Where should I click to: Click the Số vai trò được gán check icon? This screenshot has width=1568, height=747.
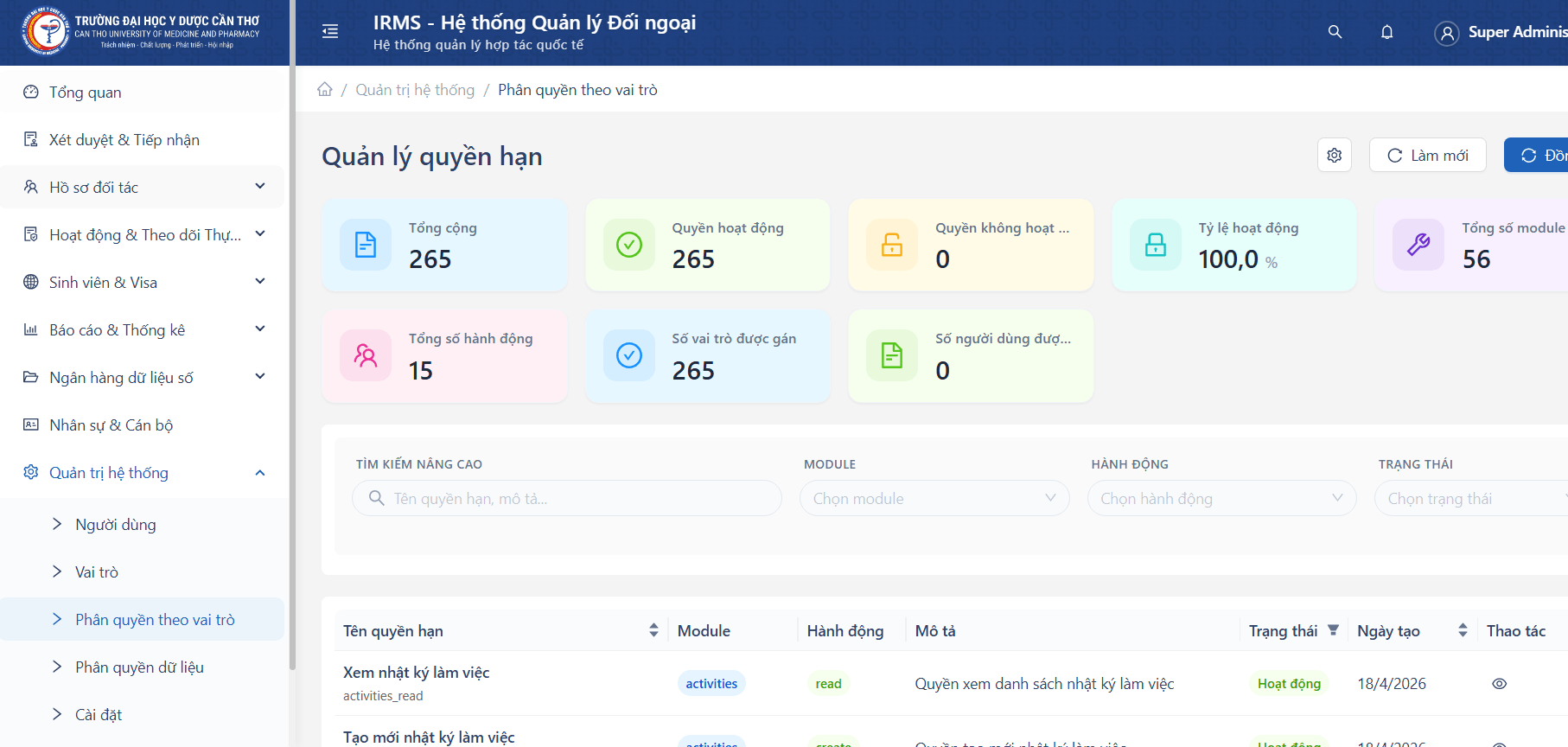pyautogui.click(x=629, y=355)
